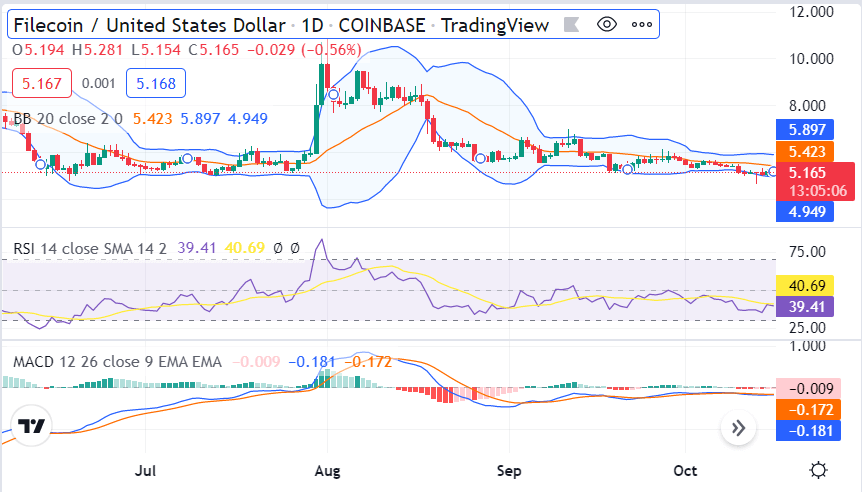Click the 0.001 spread value
Image resolution: width=862 pixels, height=492 pixels.
pos(98,84)
